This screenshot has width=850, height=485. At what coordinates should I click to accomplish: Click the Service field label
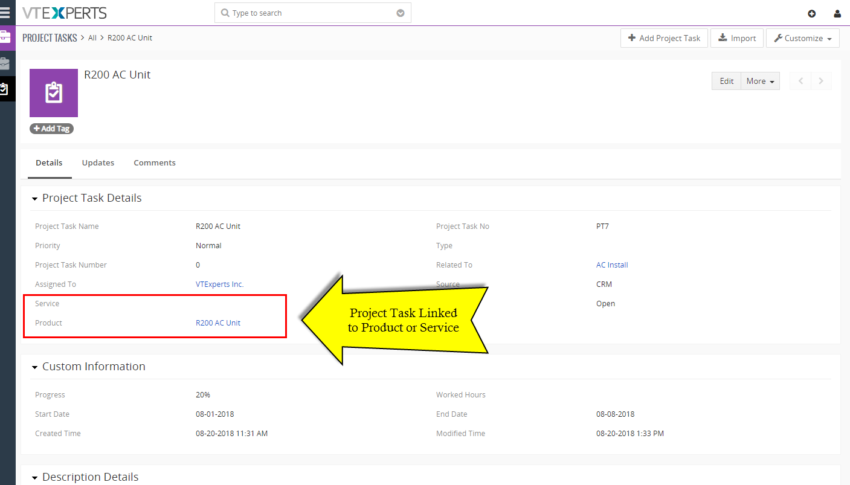[x=47, y=303]
